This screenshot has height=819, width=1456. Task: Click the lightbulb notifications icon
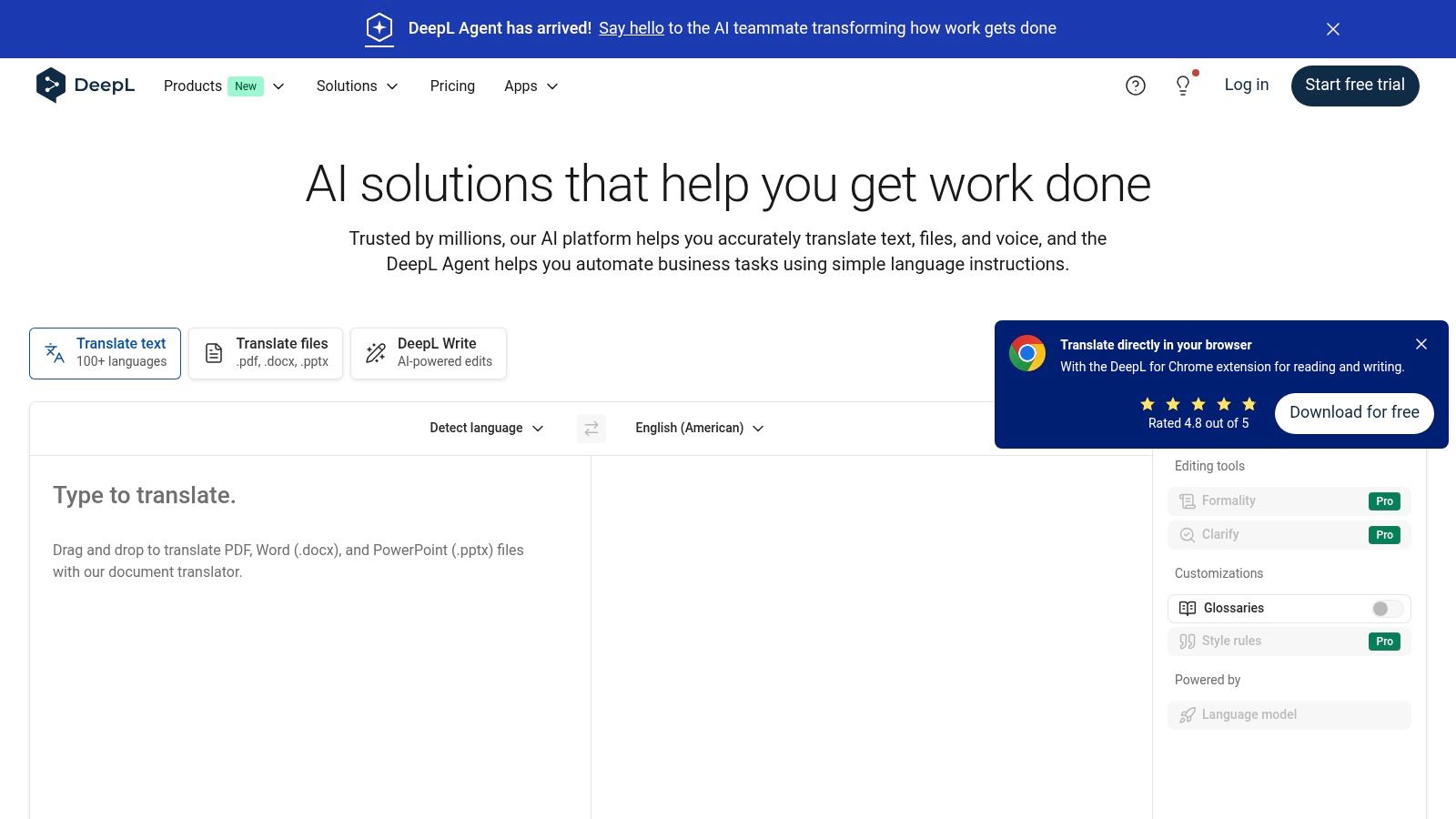click(1183, 86)
